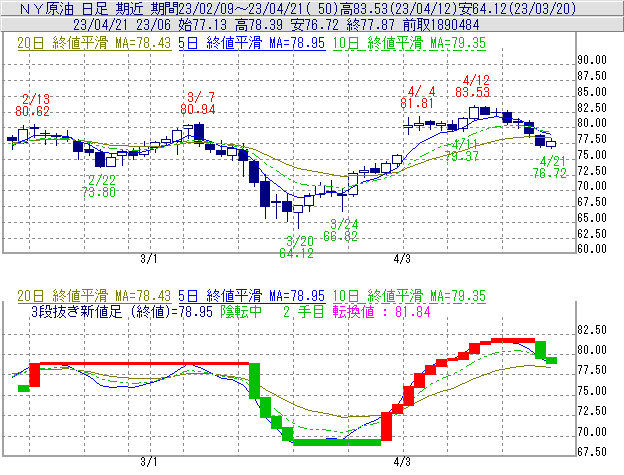The image size is (624, 475).
Task: Click the last white candlestick in top chart
Action: pos(551,144)
